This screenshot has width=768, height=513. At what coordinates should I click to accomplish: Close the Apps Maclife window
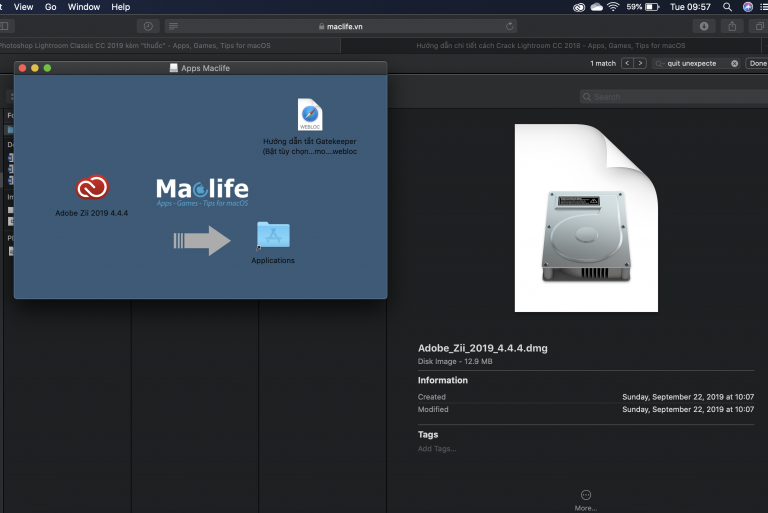tap(23, 68)
